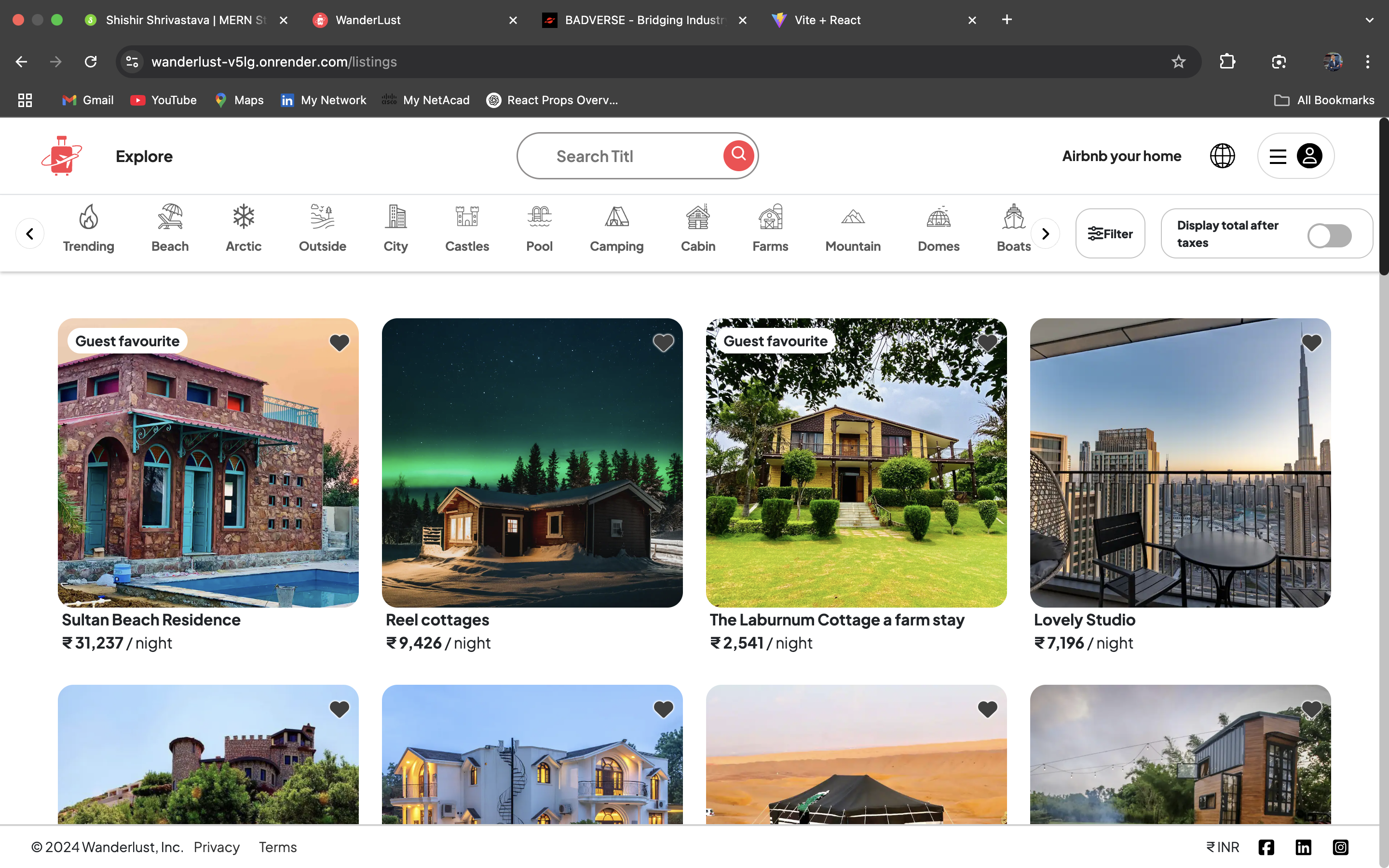Image resolution: width=1389 pixels, height=868 pixels.
Task: Open the Instagram footer icon
Action: (x=1341, y=847)
